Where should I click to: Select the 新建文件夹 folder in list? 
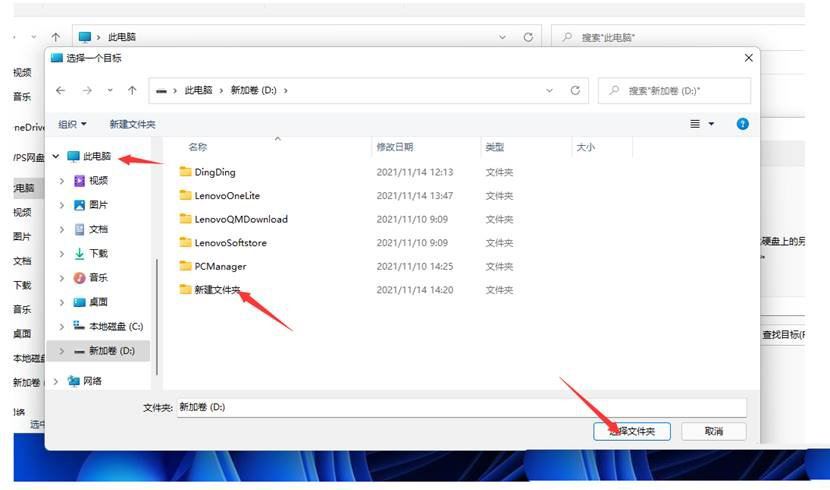217,290
